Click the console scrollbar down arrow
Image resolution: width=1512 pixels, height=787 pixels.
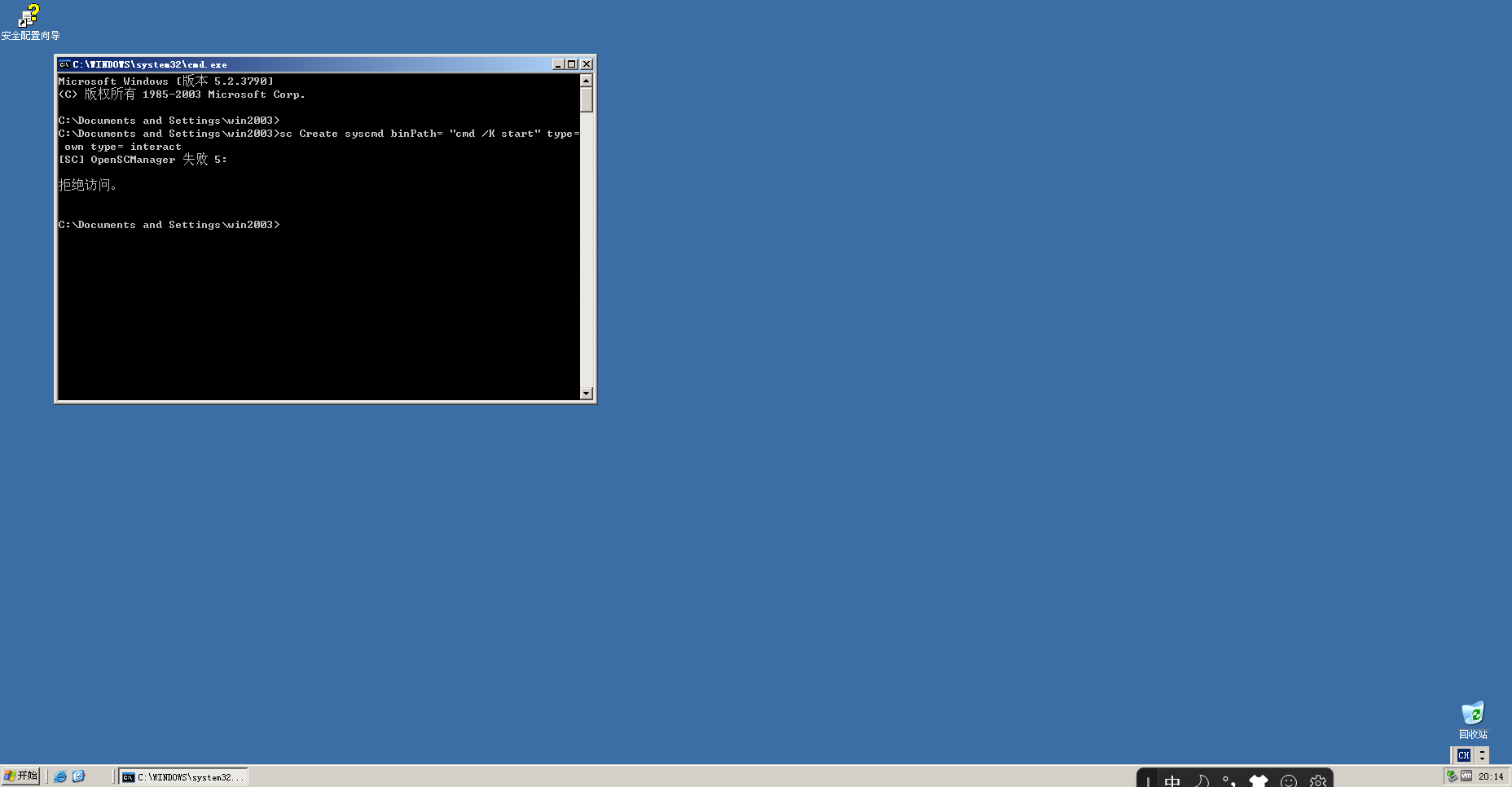point(586,393)
